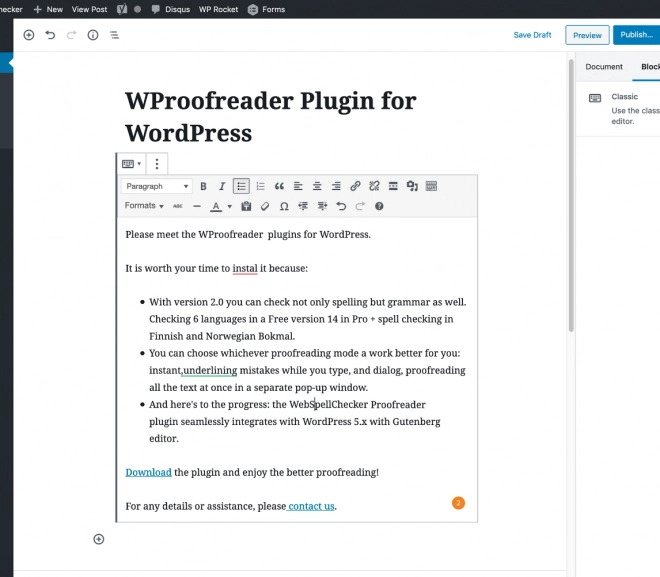This screenshot has width=660, height=577.
Task: Decrease indent
Action: (303, 206)
